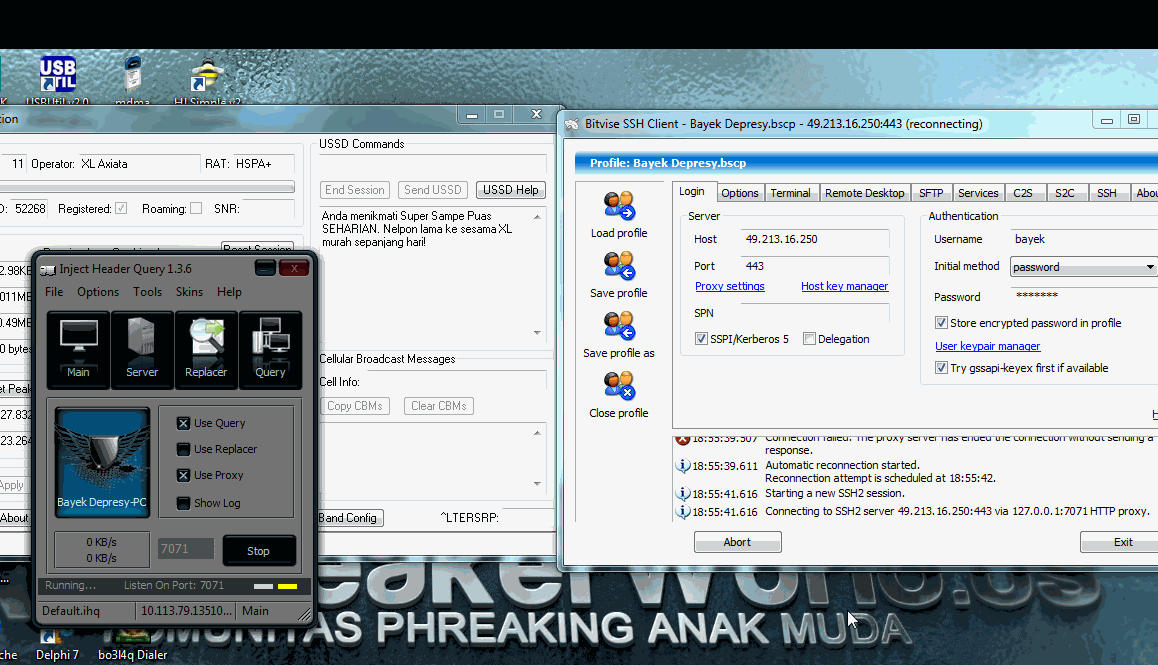Screen dimensions: 1158x665
Task: Click resize grip of Inject Header Query
Action: [305, 613]
